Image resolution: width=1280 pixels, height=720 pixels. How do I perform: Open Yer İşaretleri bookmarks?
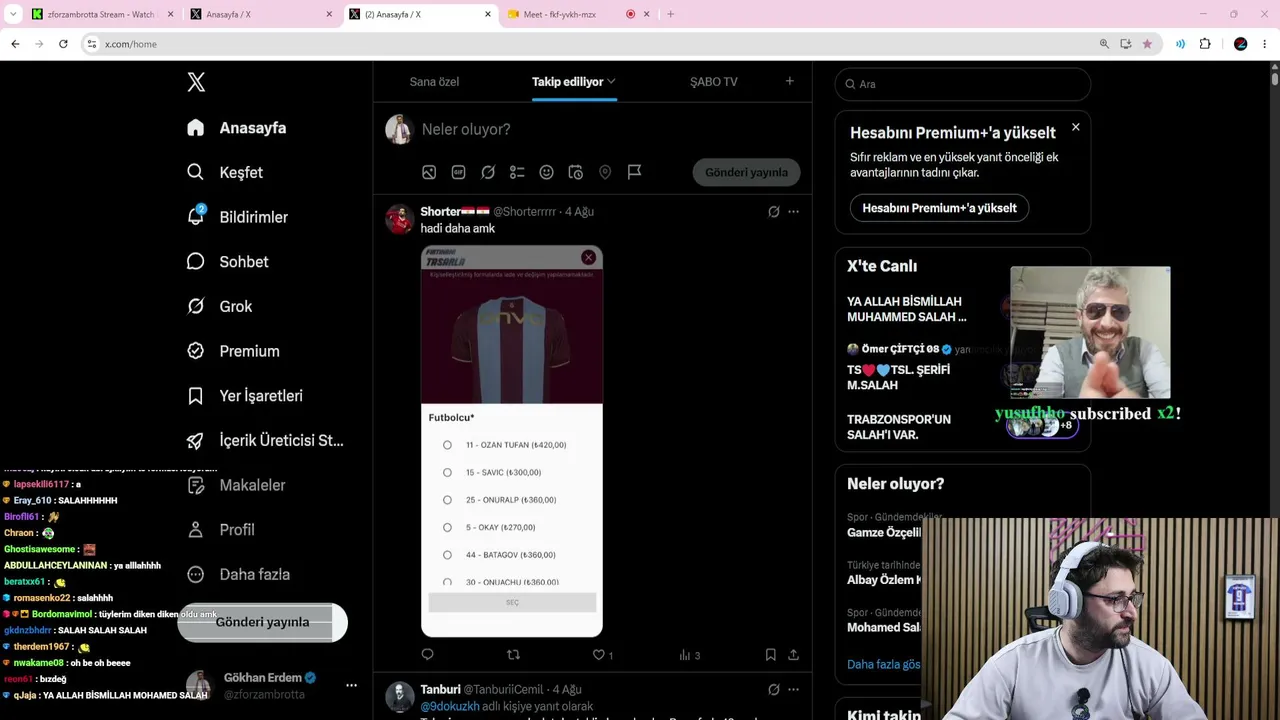point(245,396)
